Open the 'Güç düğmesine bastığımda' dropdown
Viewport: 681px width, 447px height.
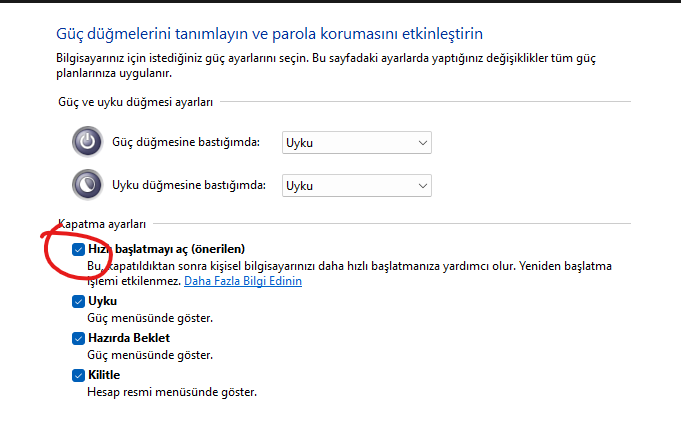coord(357,142)
